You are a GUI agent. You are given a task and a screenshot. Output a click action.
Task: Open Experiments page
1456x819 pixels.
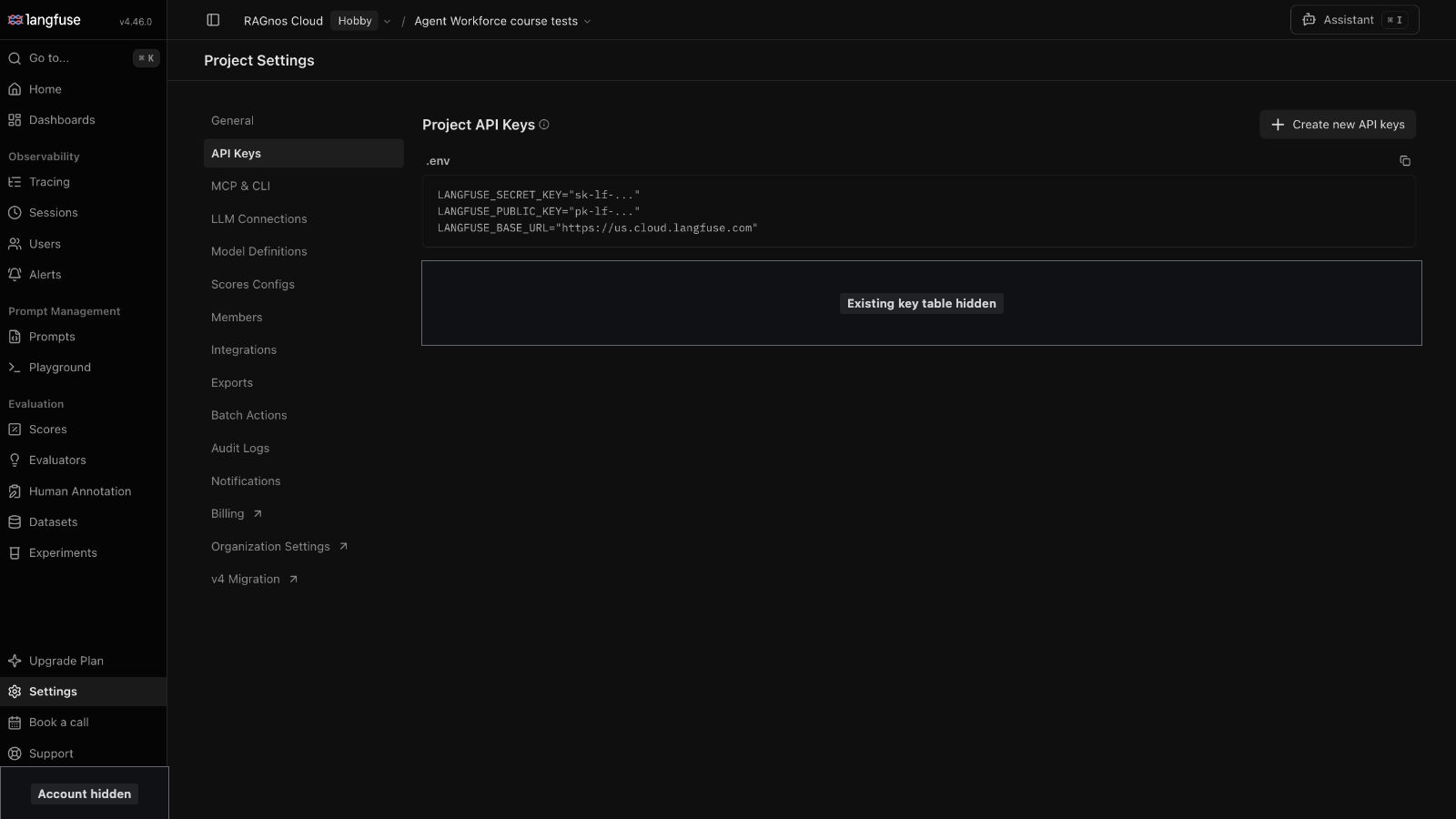(x=84, y=553)
